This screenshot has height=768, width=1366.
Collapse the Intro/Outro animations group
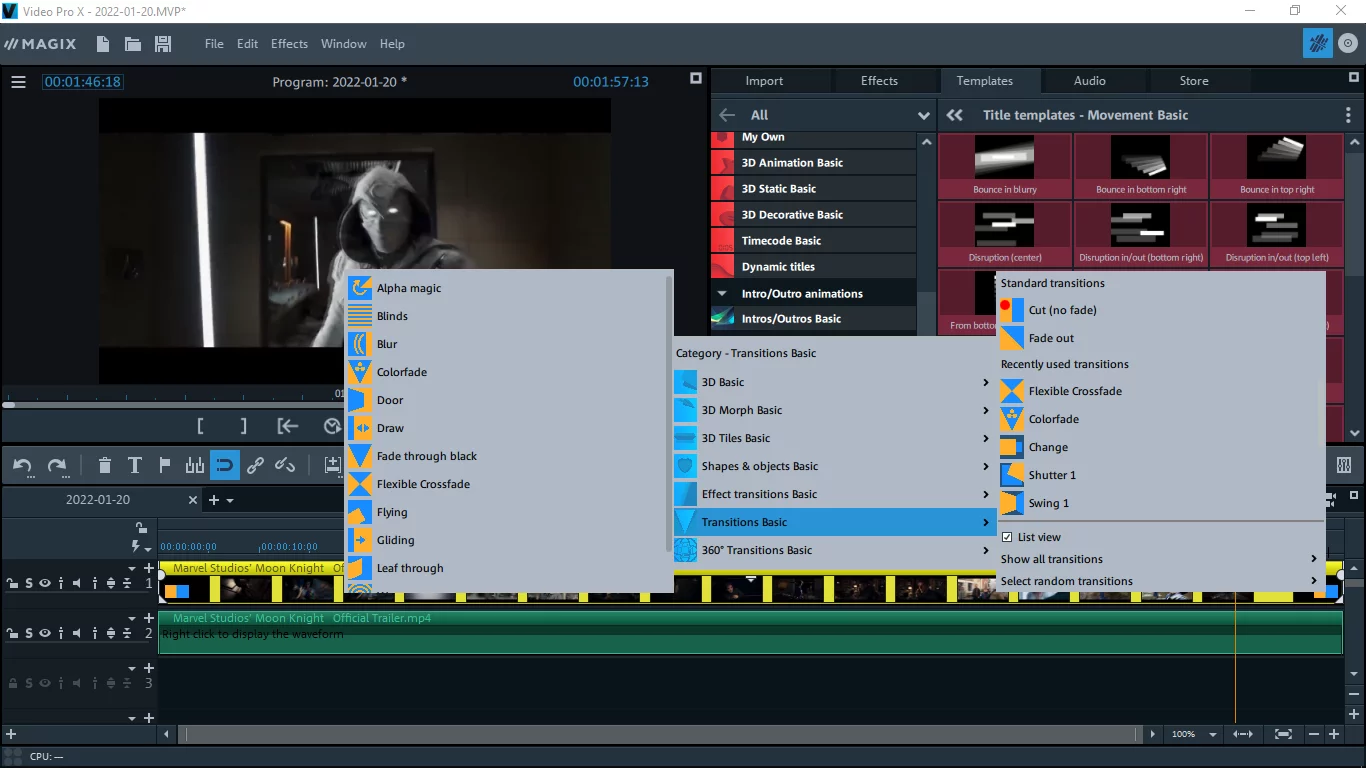[x=722, y=293]
